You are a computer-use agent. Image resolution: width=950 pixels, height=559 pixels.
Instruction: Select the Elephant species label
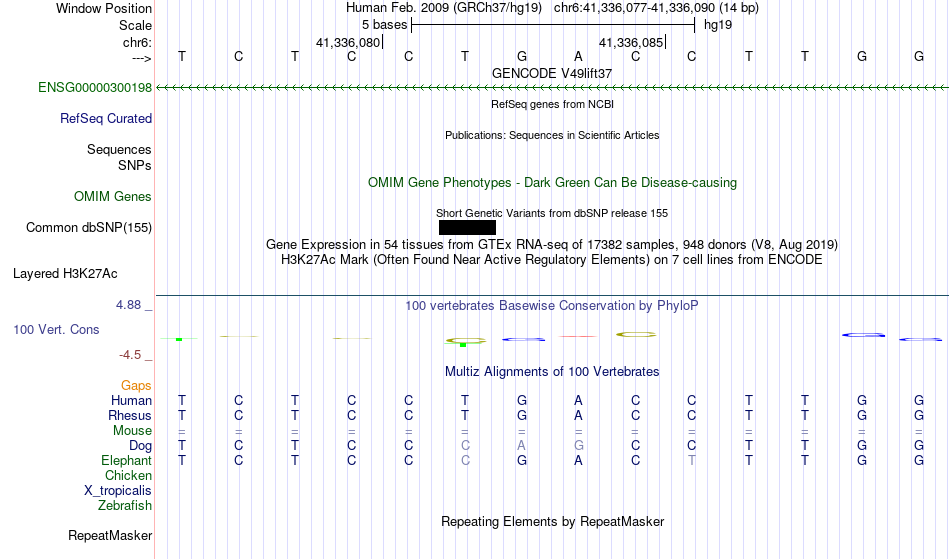coord(126,461)
